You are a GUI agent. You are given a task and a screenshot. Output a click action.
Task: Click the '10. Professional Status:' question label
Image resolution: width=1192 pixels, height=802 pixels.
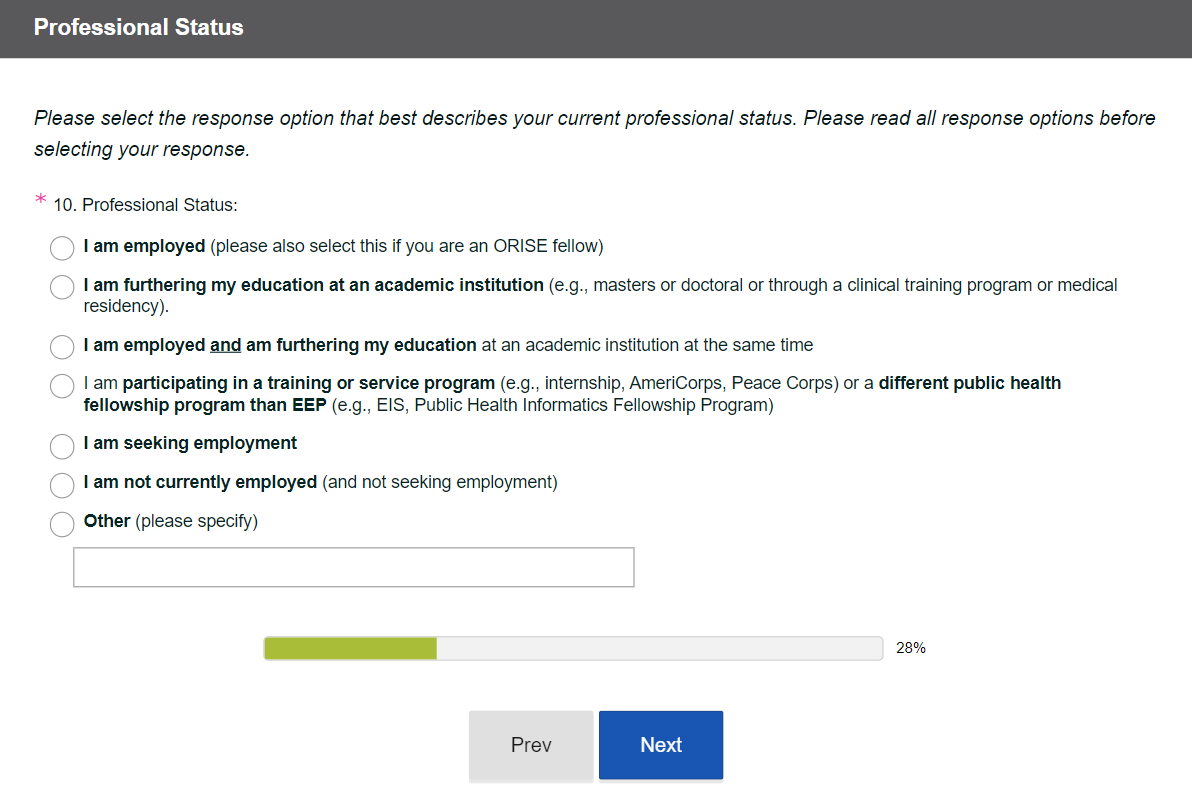click(x=145, y=205)
